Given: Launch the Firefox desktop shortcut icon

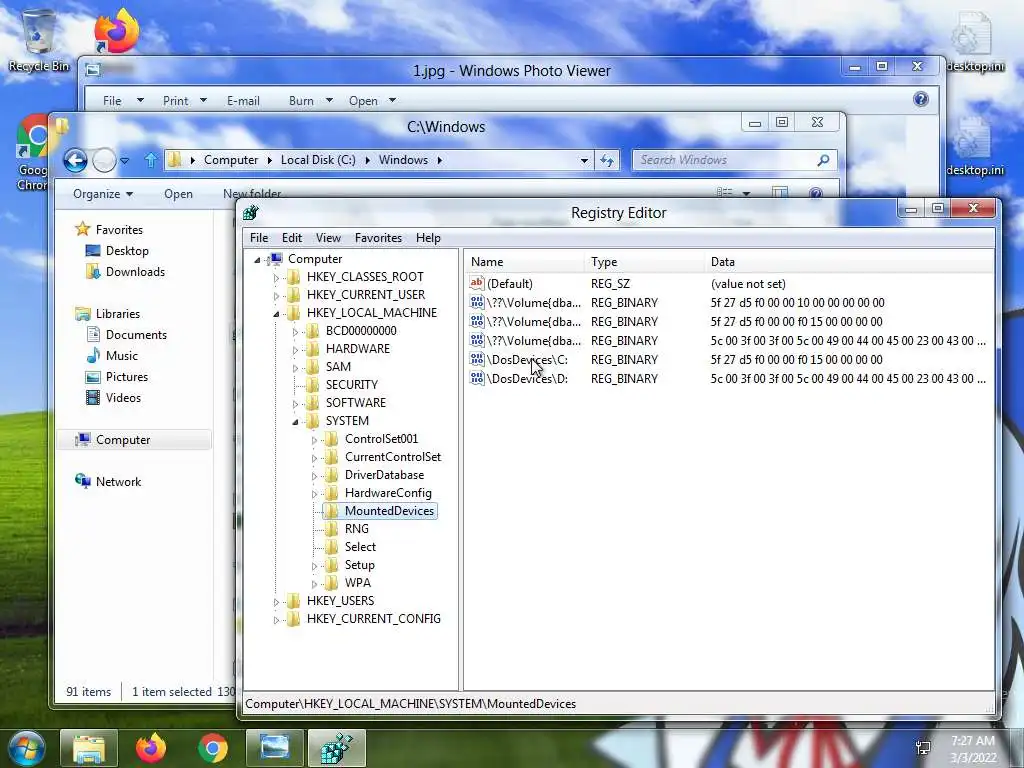Looking at the screenshot, I should coord(117,30).
